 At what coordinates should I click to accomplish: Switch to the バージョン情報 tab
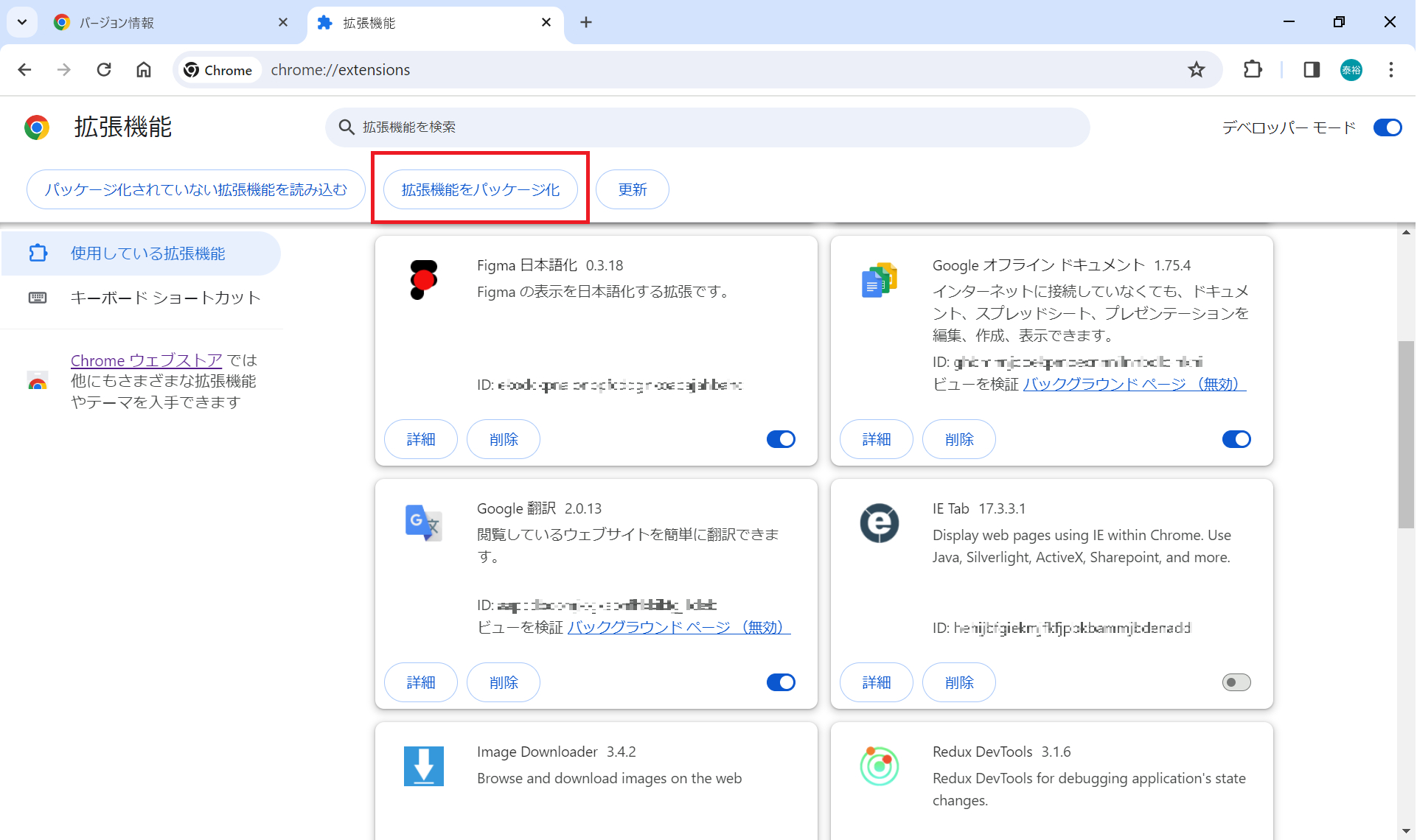click(171, 23)
